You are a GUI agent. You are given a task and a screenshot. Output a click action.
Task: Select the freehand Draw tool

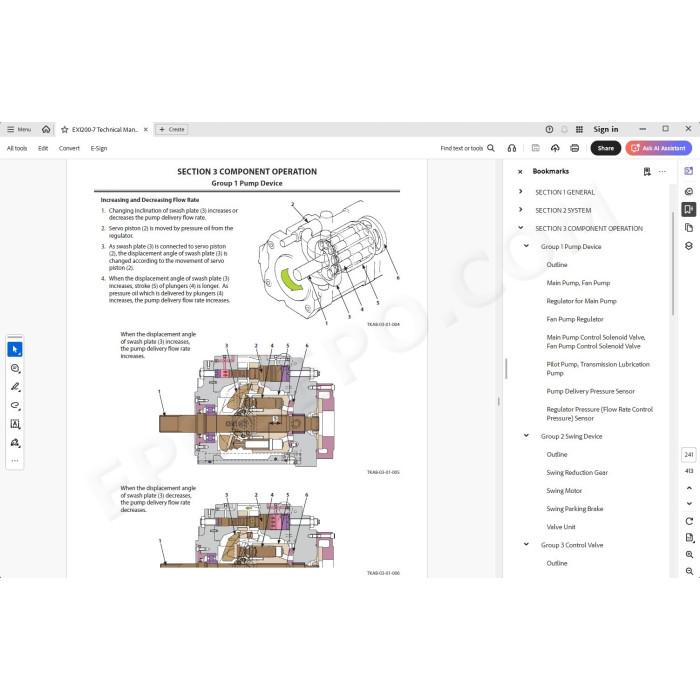pyautogui.click(x=15, y=405)
